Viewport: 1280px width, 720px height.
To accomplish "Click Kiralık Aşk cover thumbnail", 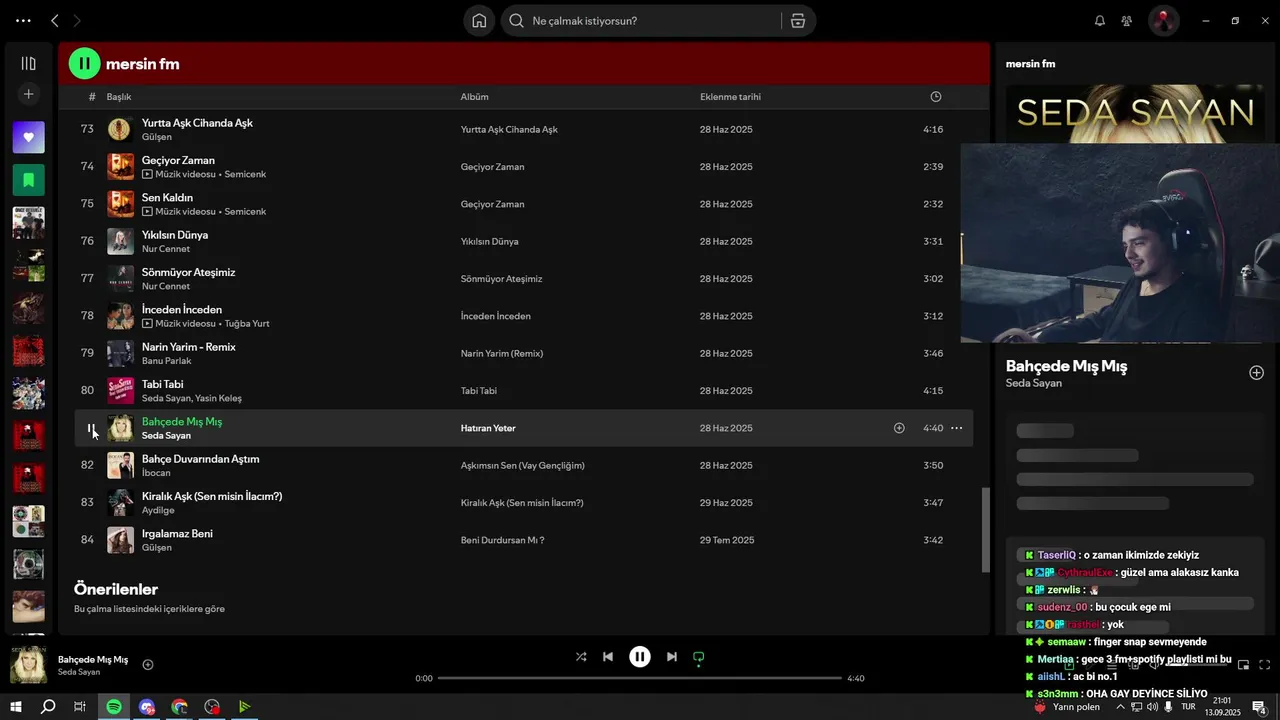I will point(120,503).
